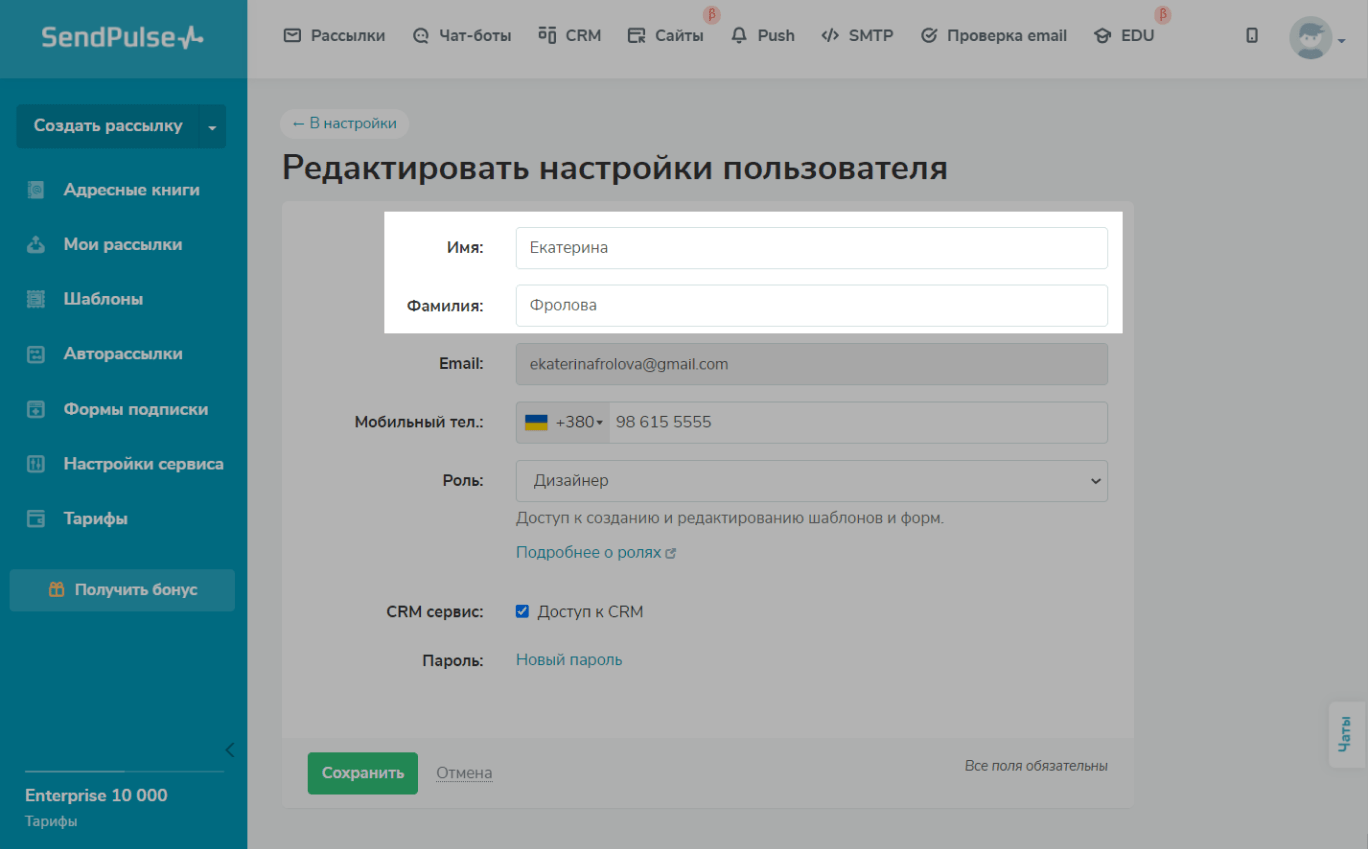Screen dimensions: 1368x849
Task: Click the Формы подписки sidebar icon
Action: pos(36,409)
